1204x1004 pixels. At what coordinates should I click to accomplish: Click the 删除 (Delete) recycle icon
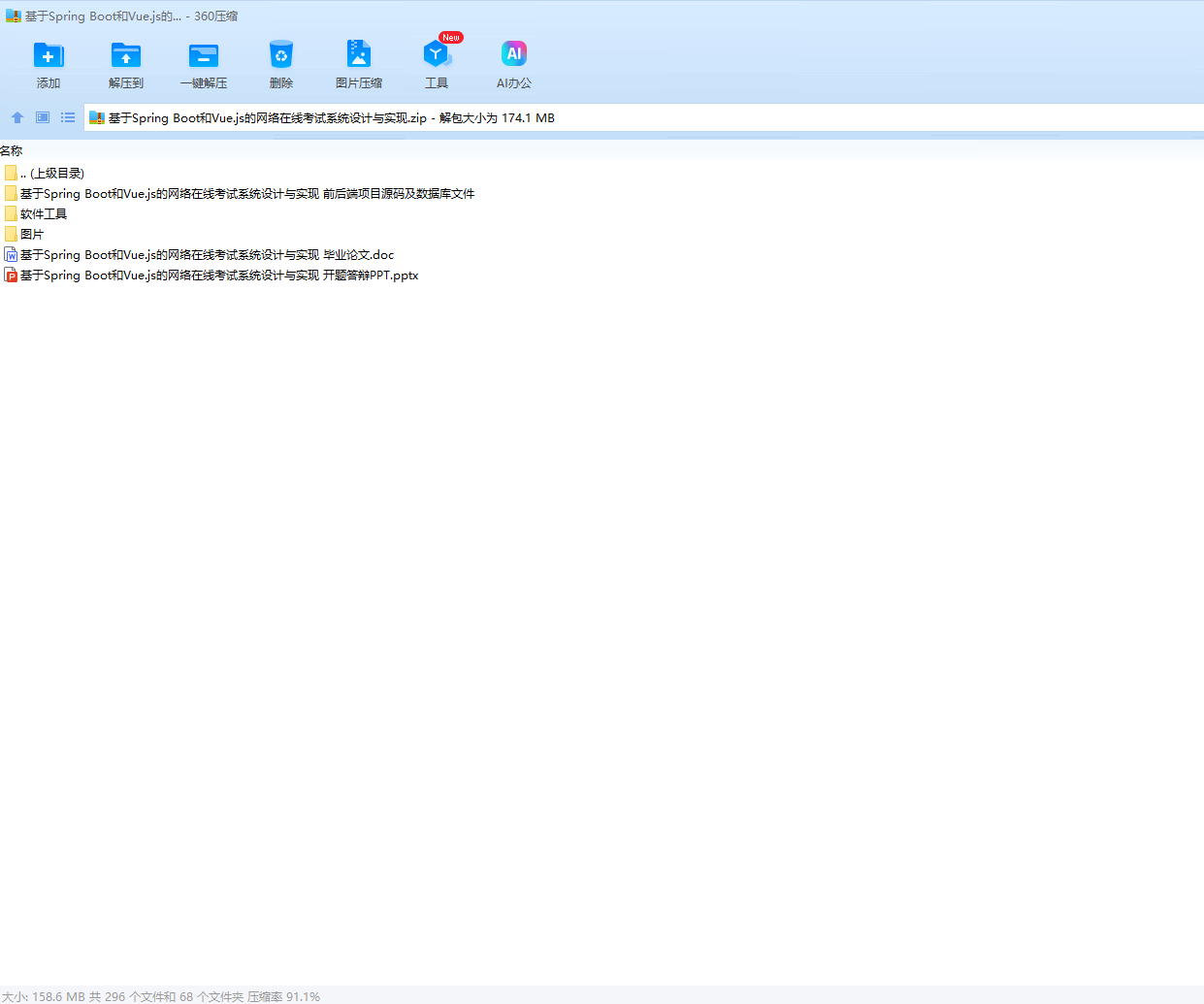(x=281, y=54)
